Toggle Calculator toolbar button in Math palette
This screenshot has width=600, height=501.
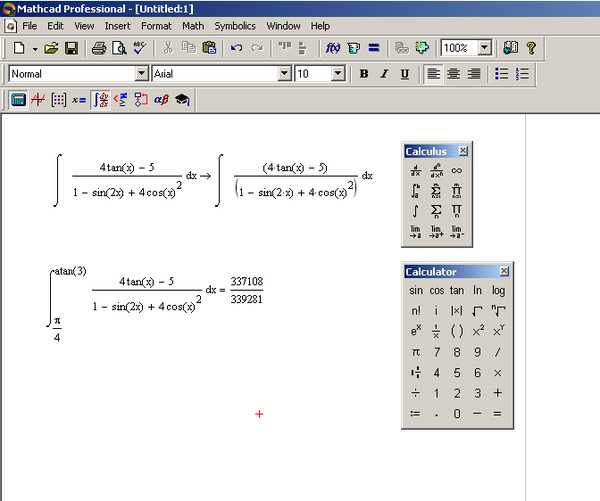click(x=18, y=100)
